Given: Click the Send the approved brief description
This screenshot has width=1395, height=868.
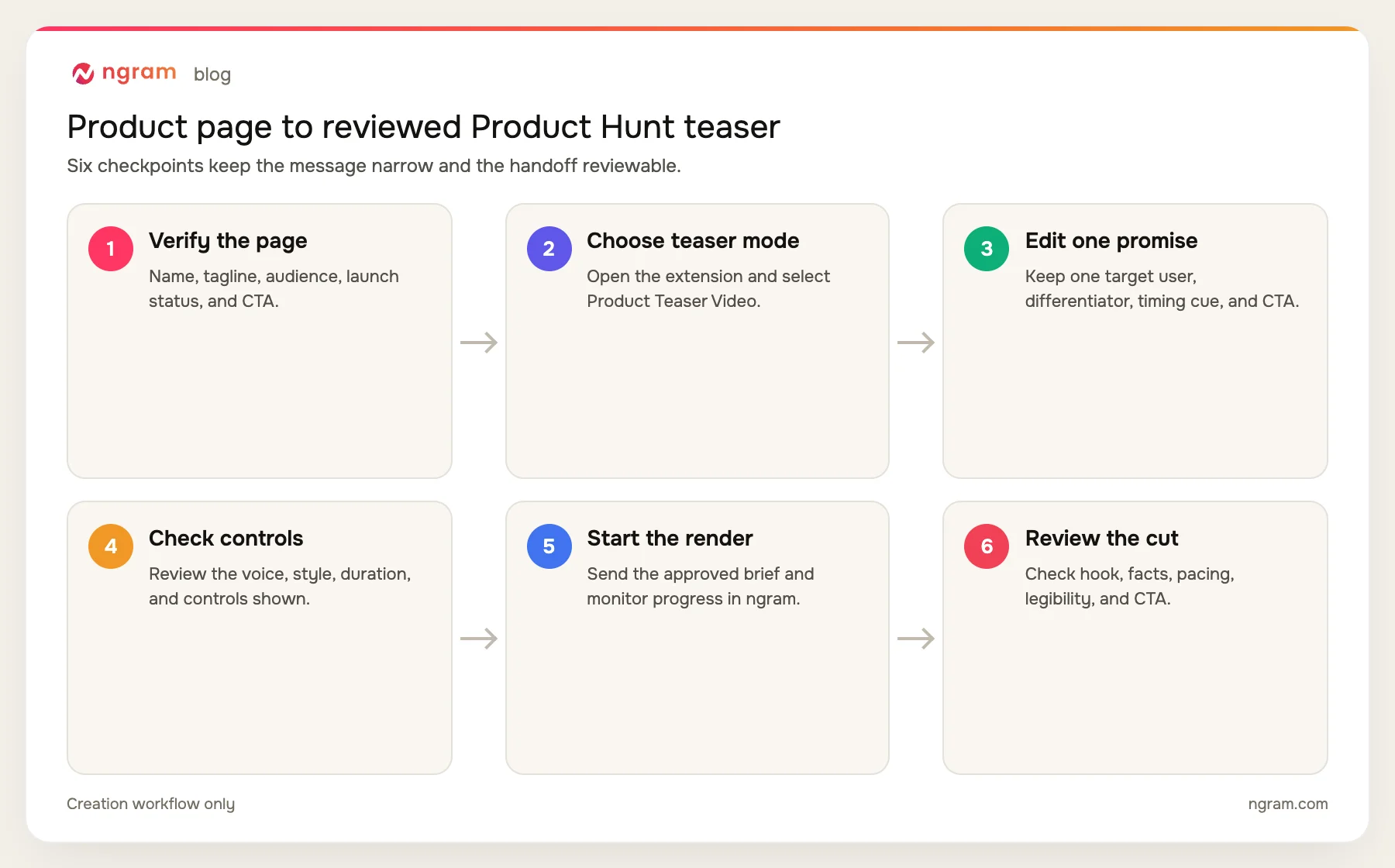Looking at the screenshot, I should click(x=701, y=587).
